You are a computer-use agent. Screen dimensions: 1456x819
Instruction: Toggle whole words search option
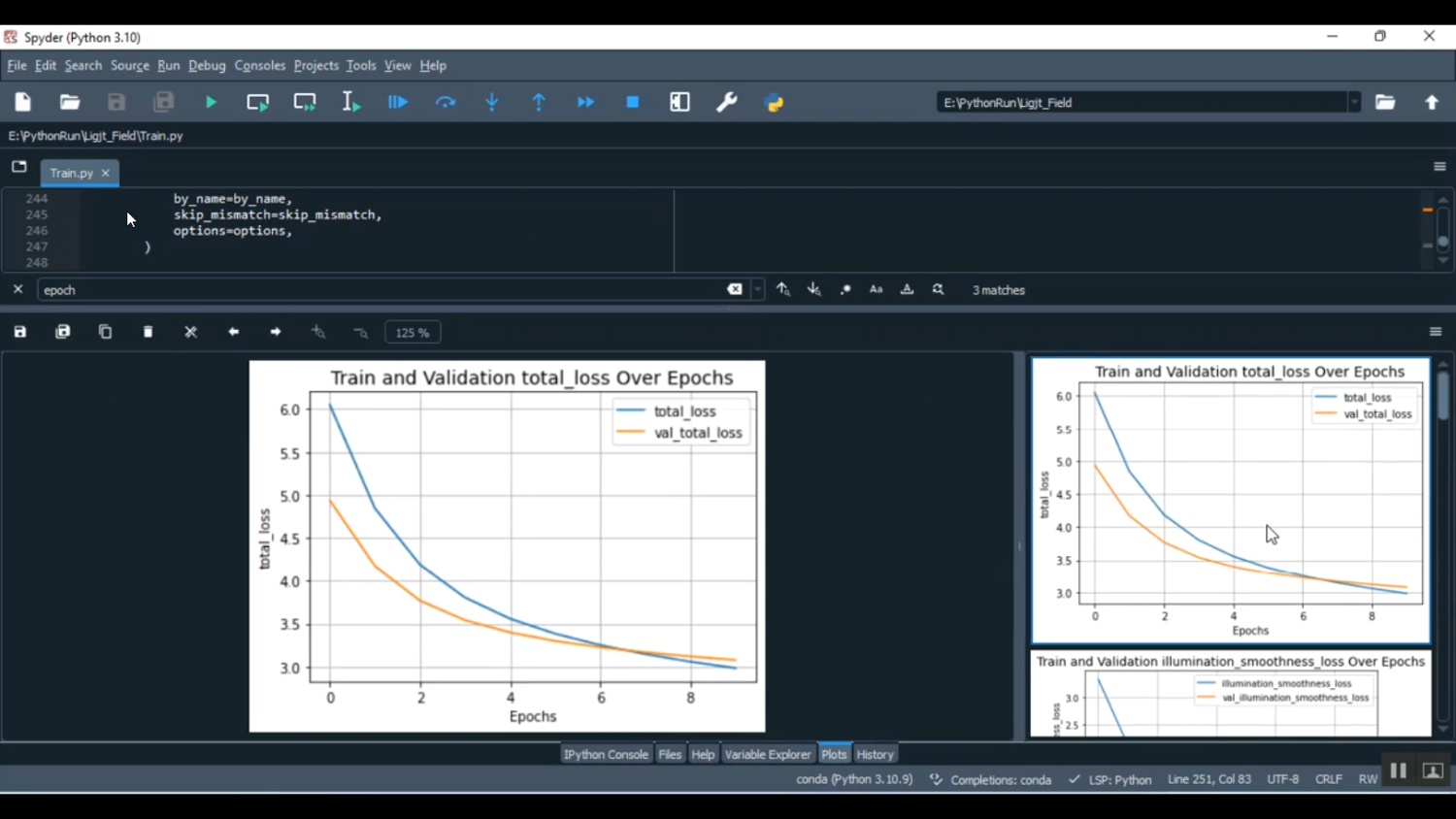coord(908,290)
